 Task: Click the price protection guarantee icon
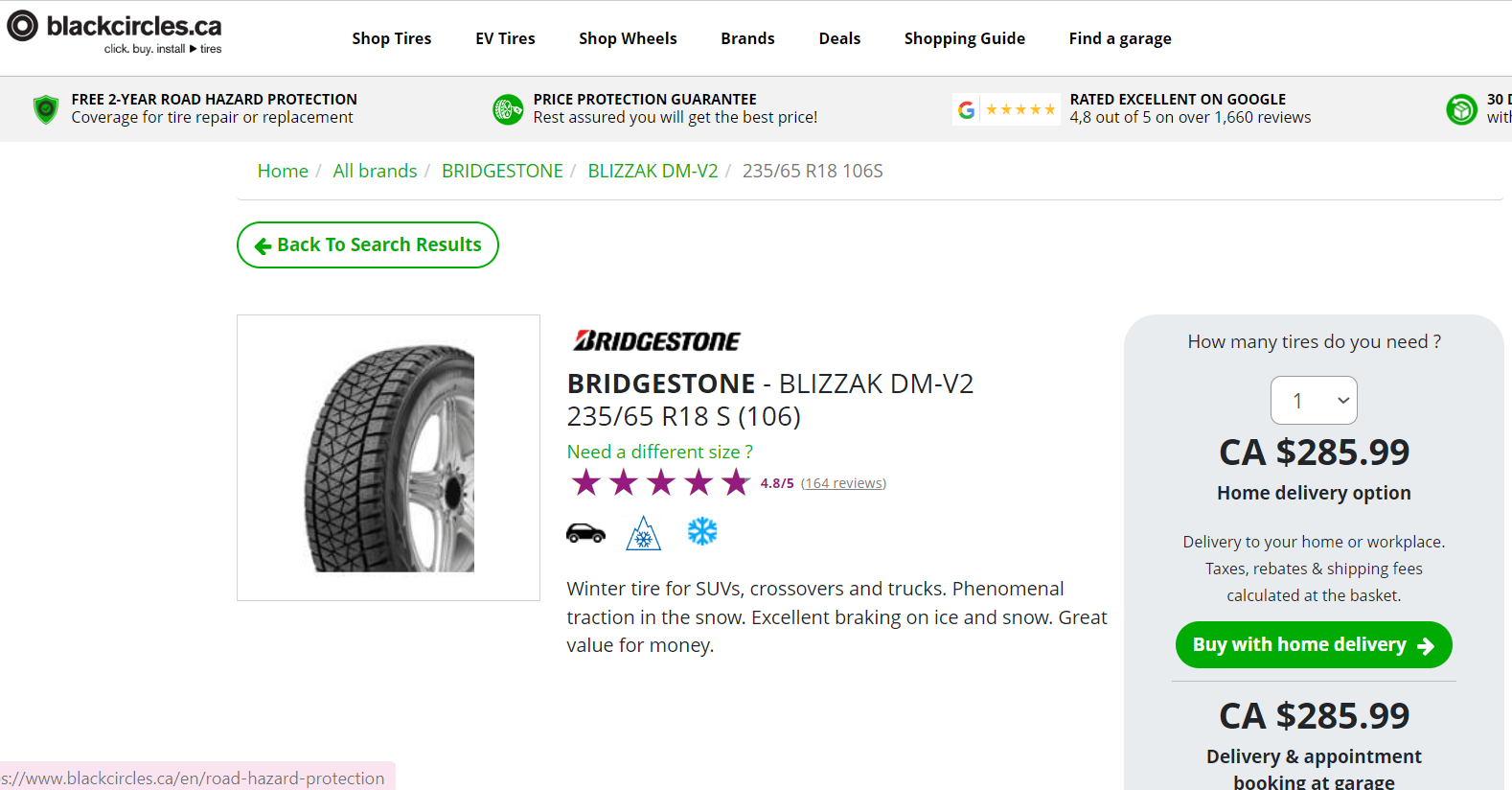(508, 109)
